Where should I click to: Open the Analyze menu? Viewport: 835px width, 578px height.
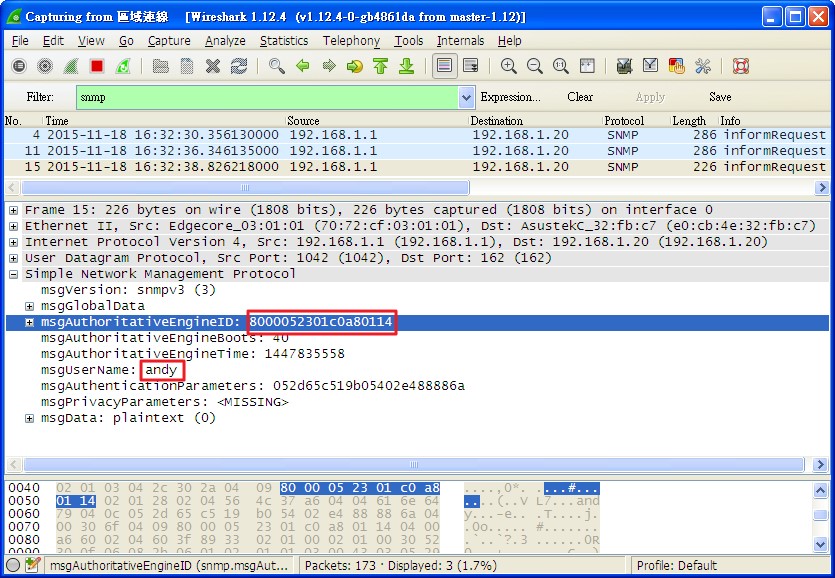point(225,40)
